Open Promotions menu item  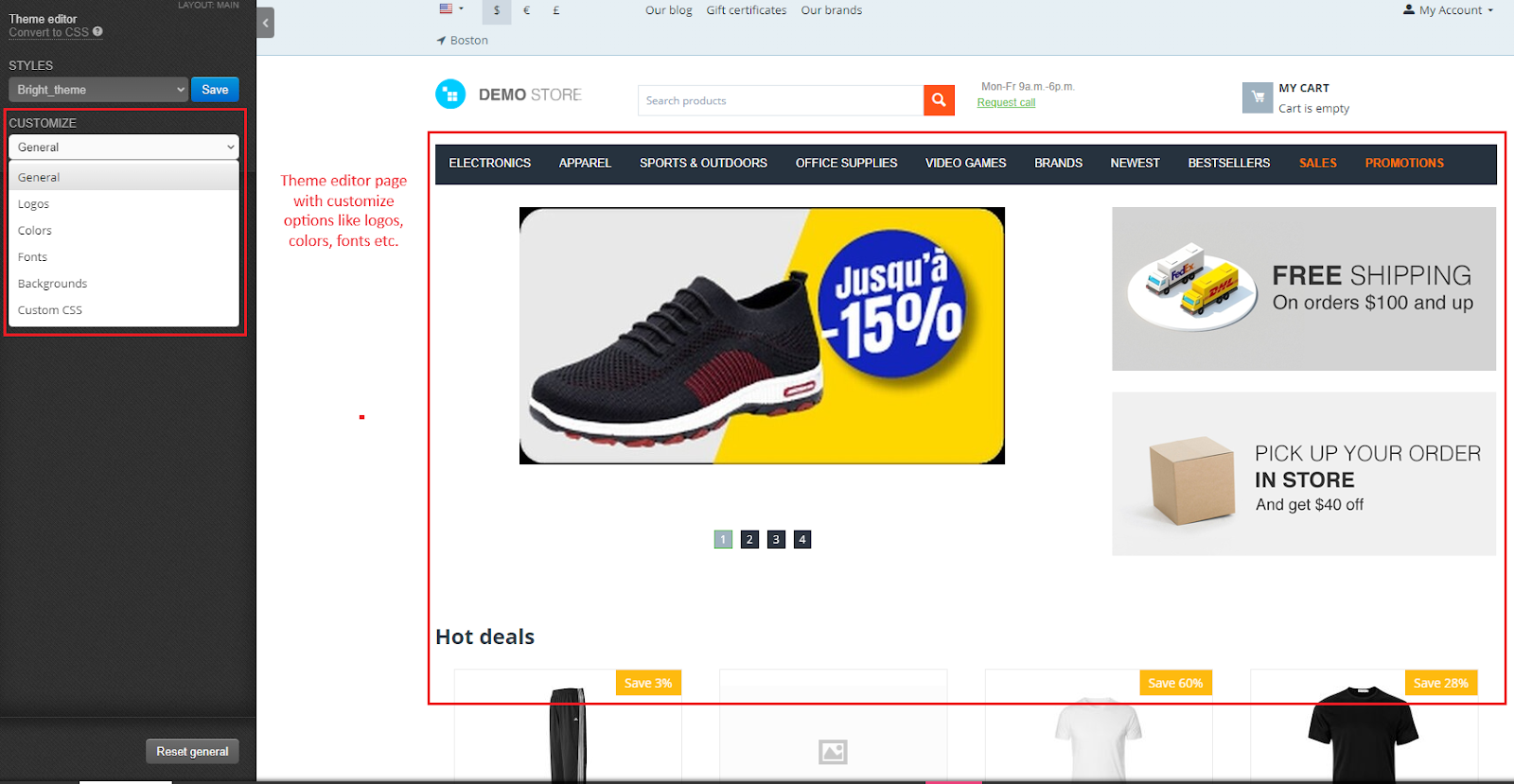(x=1404, y=164)
